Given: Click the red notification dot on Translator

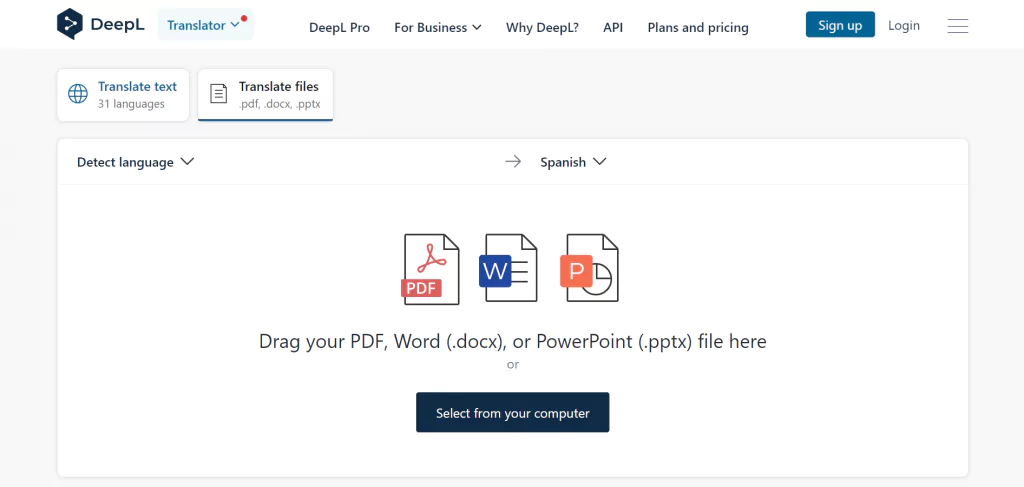Looking at the screenshot, I should pyautogui.click(x=244, y=18).
